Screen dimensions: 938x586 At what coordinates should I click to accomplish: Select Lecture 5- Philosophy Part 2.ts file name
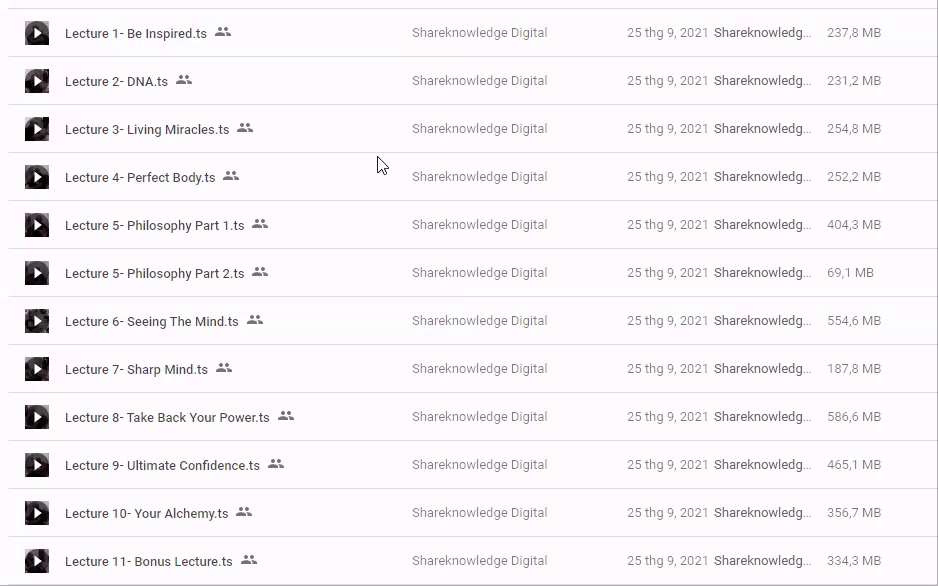[154, 273]
